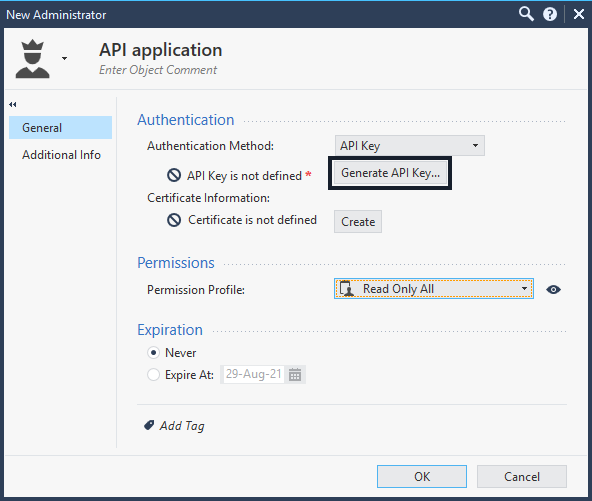Open help via question mark icon
592x501 pixels.
(x=550, y=14)
